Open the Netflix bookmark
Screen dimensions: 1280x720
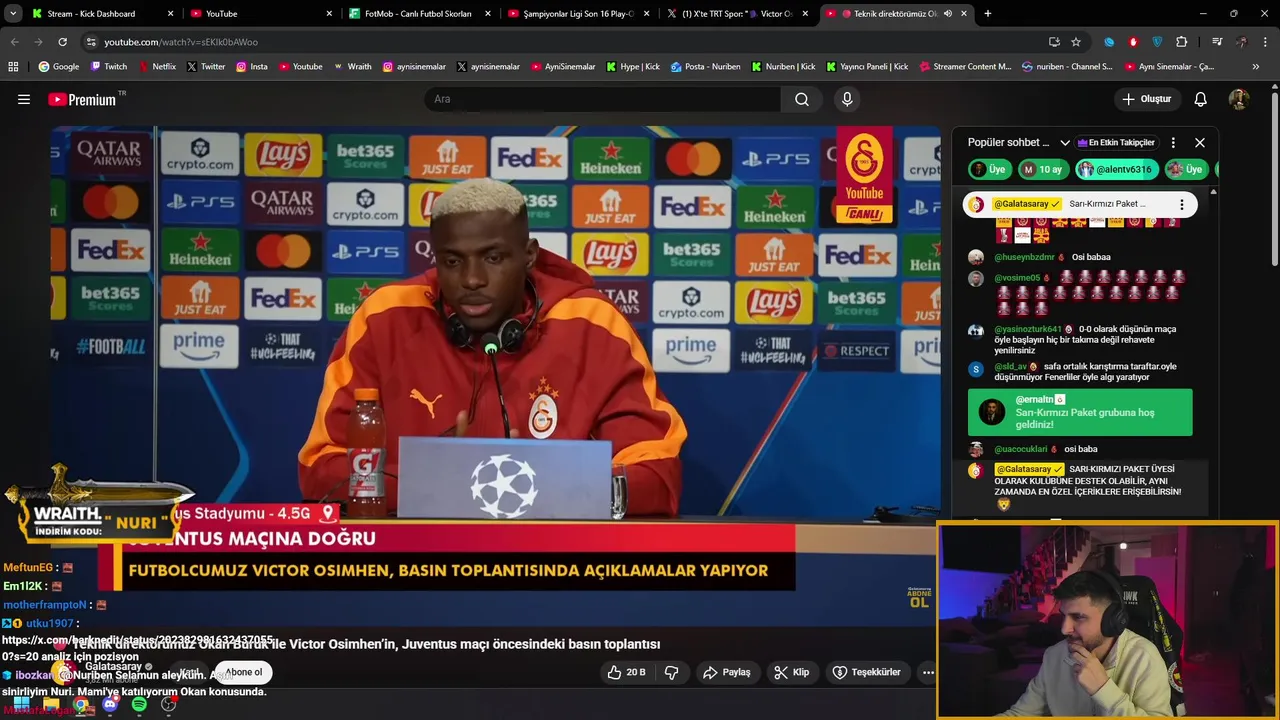tap(157, 67)
